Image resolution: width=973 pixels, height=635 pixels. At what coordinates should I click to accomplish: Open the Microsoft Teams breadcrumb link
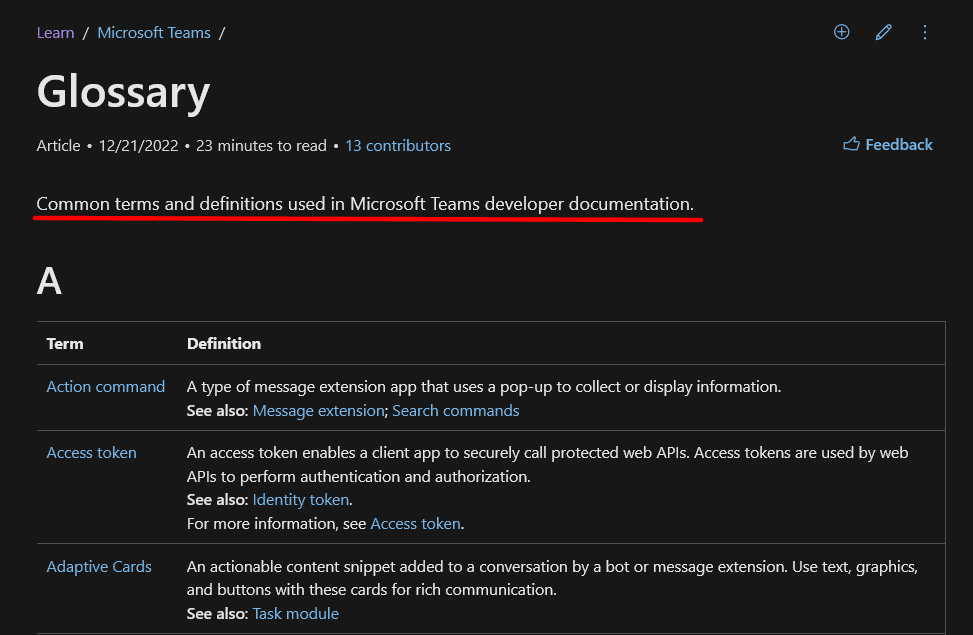tap(154, 33)
